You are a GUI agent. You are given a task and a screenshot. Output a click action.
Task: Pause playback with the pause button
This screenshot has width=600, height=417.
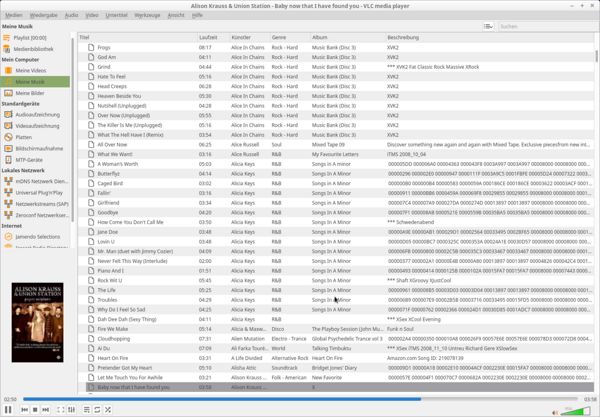(x=8, y=409)
